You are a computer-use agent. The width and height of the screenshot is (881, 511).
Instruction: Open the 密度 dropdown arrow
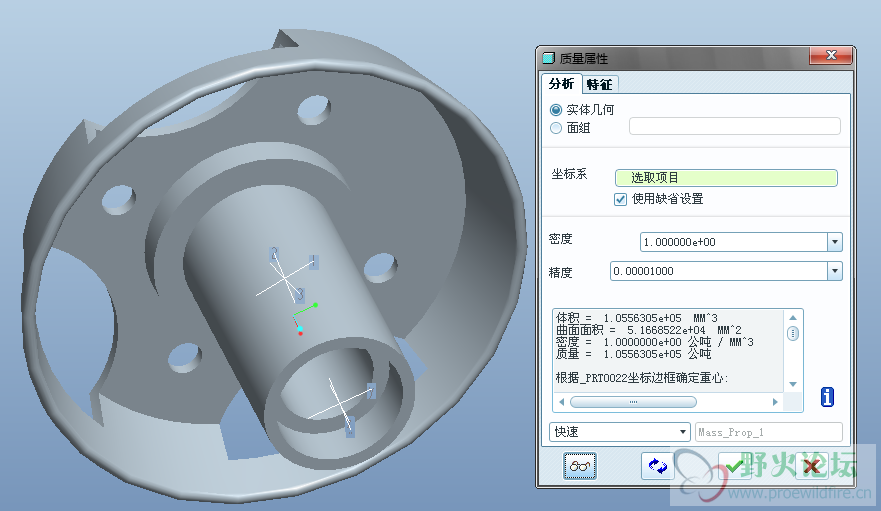[x=835, y=242]
